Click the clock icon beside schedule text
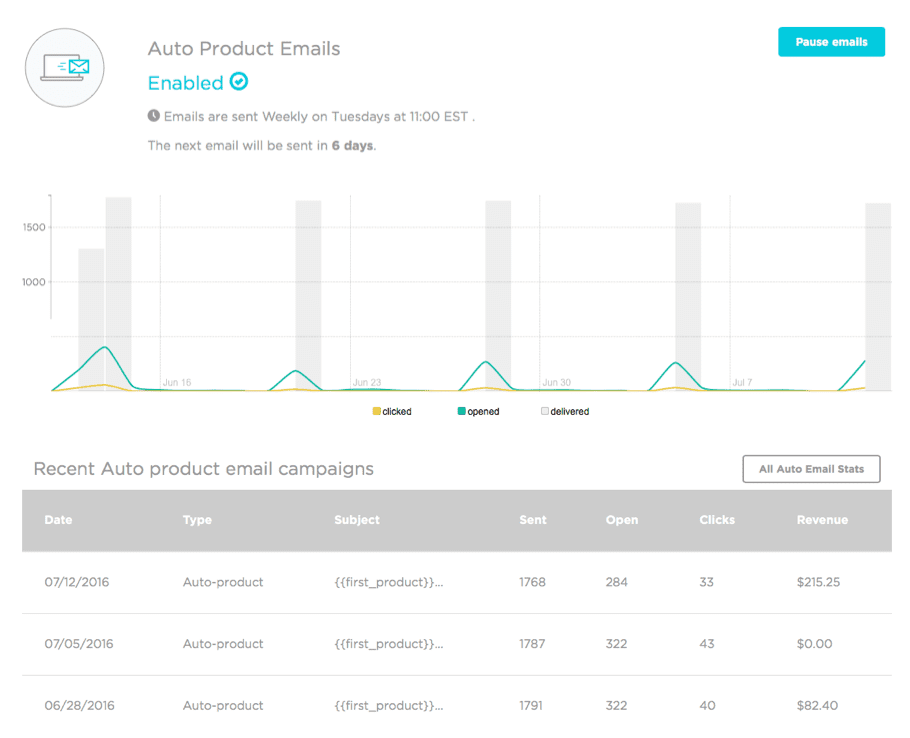Viewport: 910px width, 738px height. (x=154, y=116)
